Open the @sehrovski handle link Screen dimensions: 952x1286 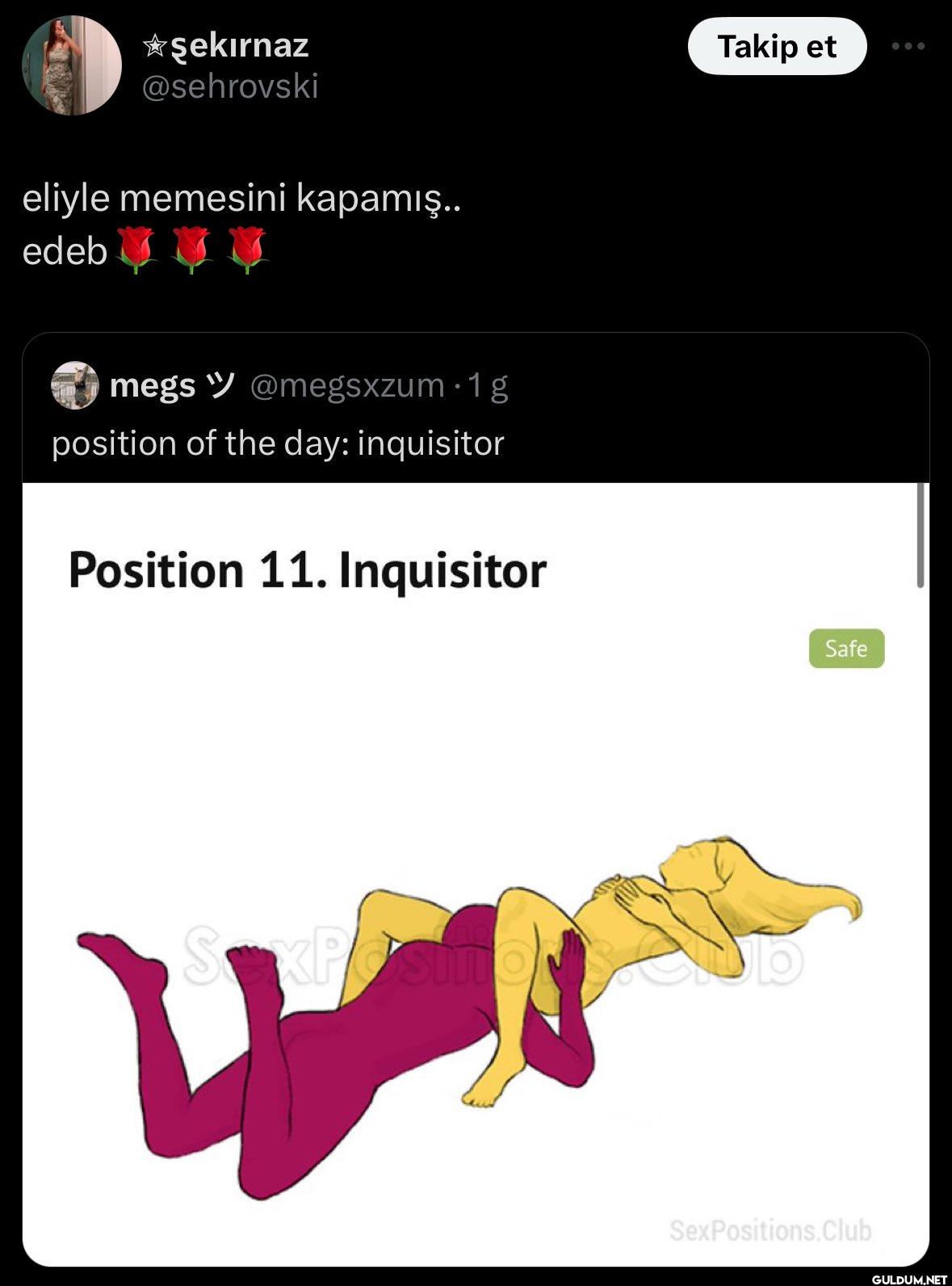230,86
